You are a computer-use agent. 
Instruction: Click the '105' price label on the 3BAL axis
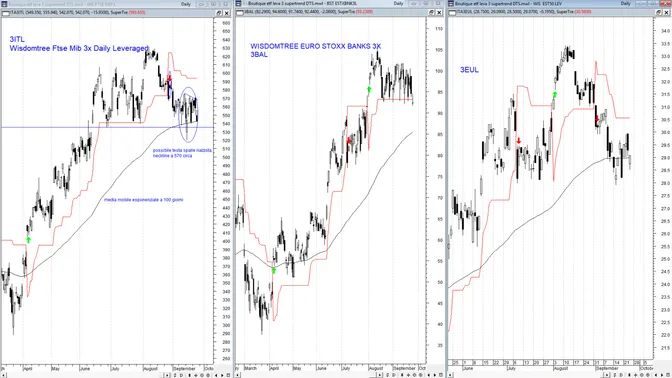tap(438, 50)
